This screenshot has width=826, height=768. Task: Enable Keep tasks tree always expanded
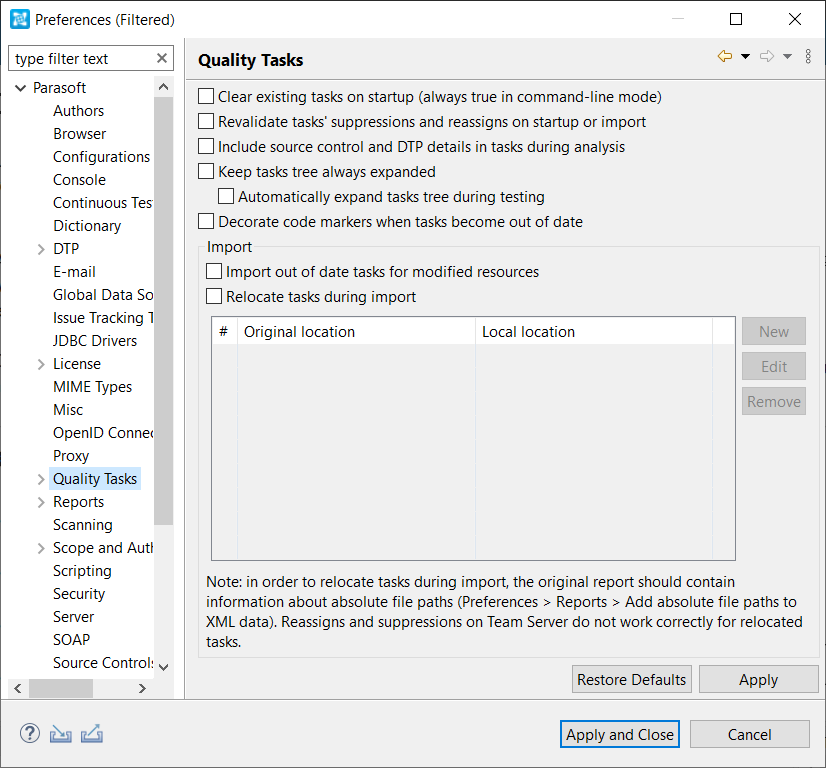206,172
